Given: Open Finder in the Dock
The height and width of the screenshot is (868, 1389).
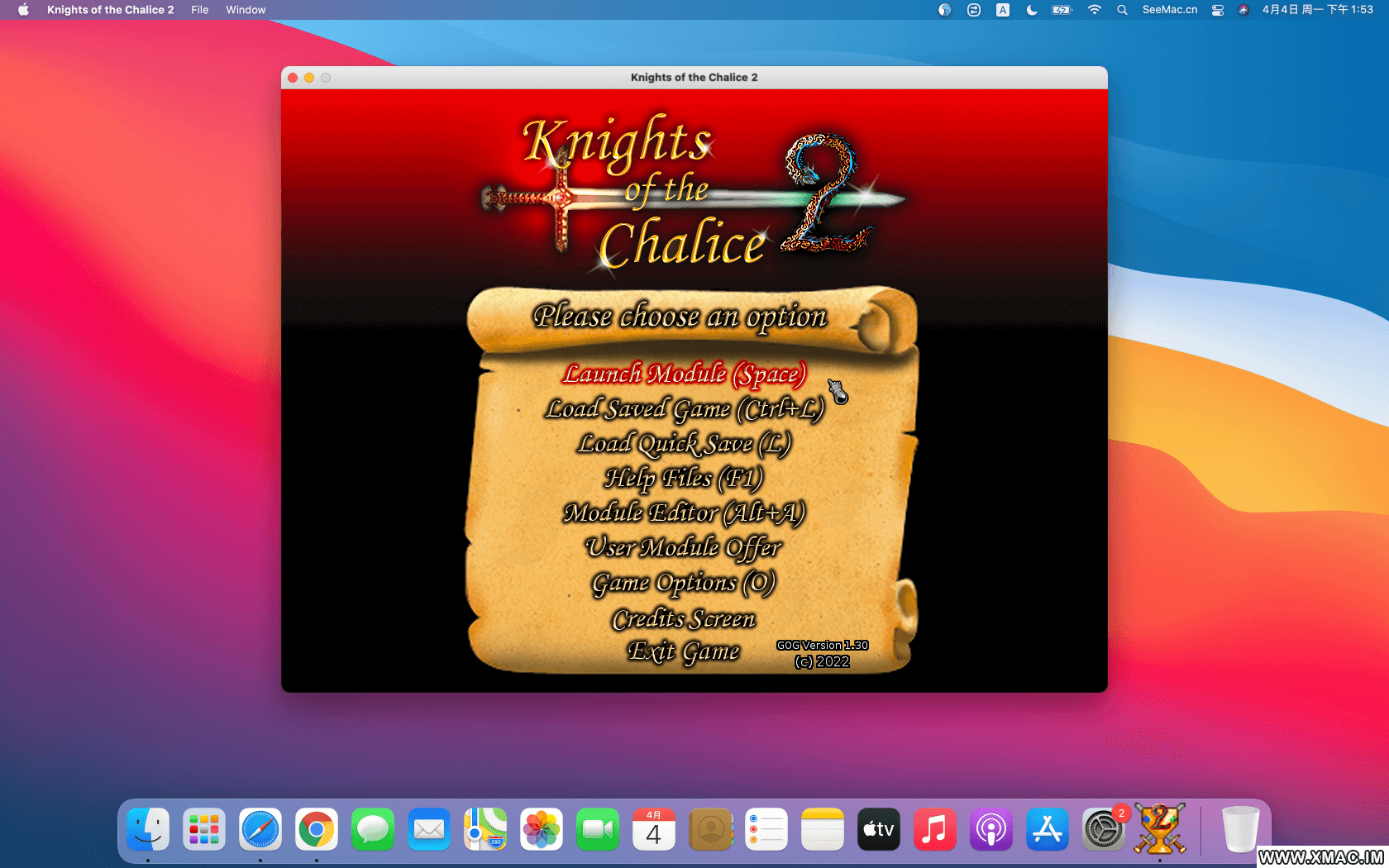Looking at the screenshot, I should coord(148,829).
